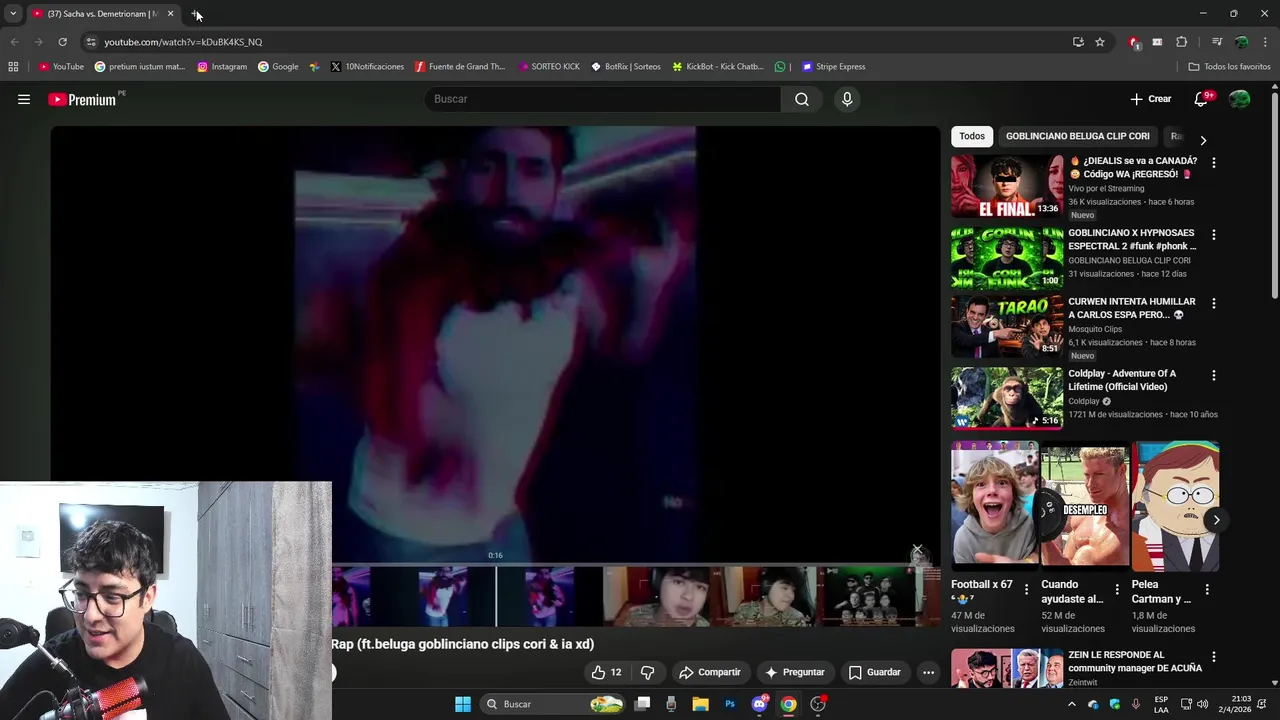
Task: Open Stripe Express bookmark
Action: pos(834,67)
